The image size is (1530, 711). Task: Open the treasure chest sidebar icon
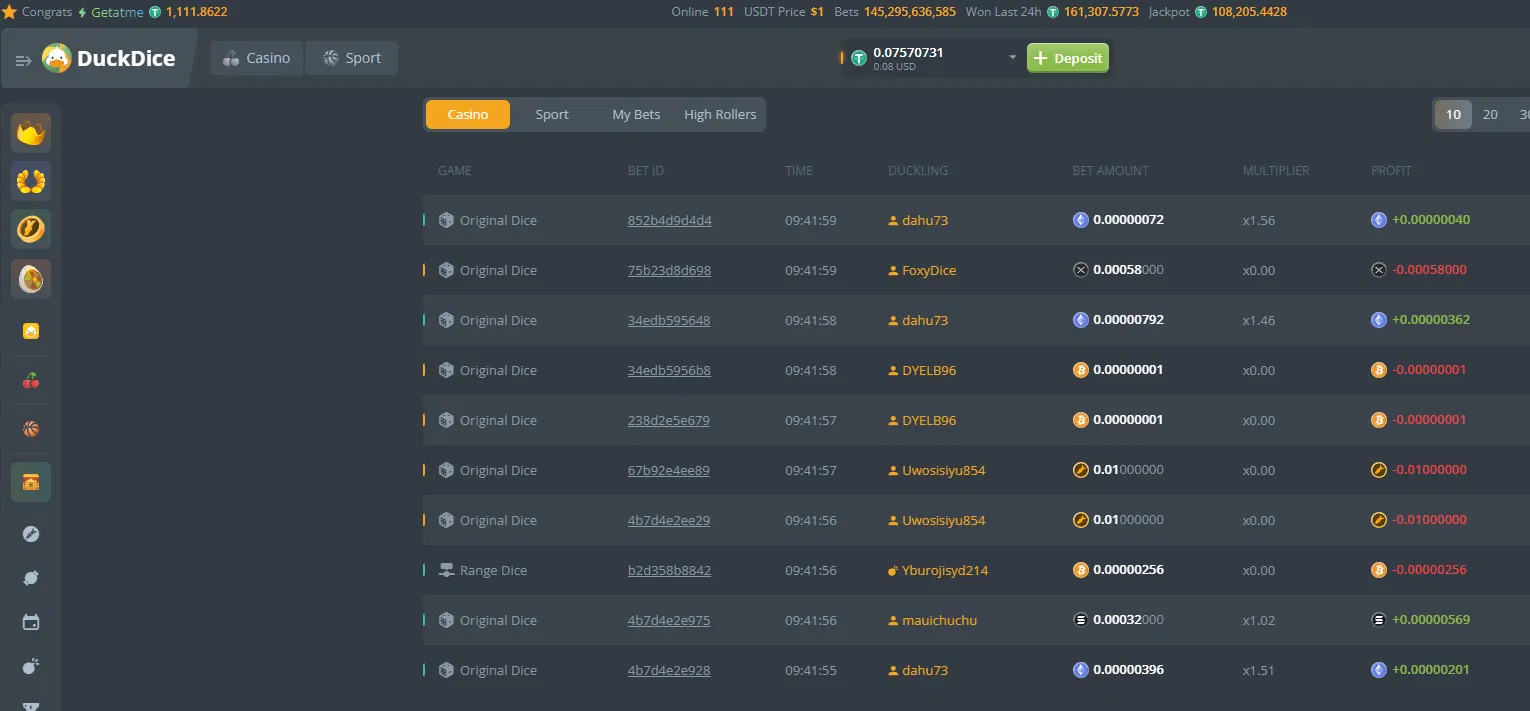31,482
